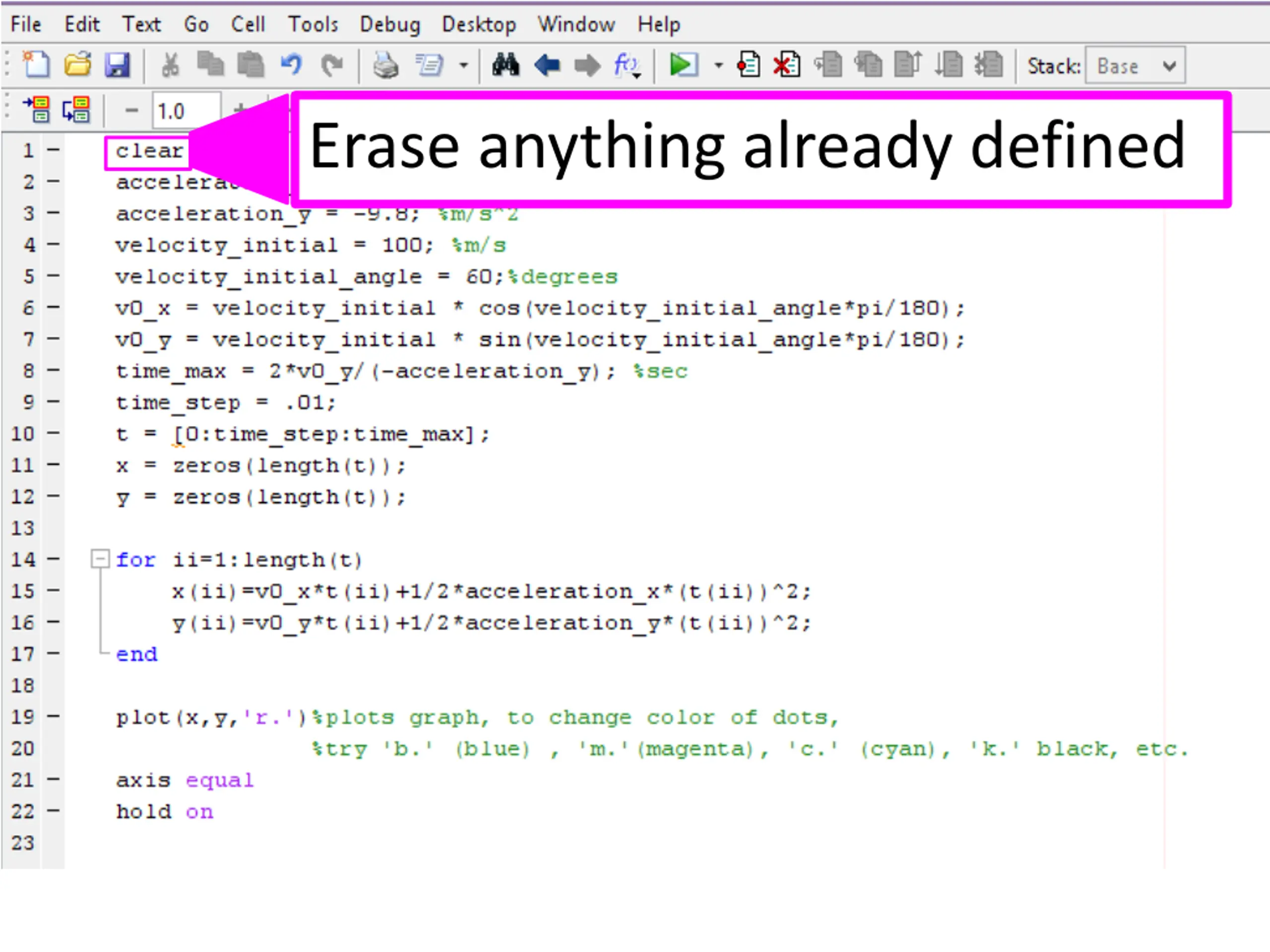Set breakpoint dash on line 21
The image size is (1270, 952).
pyautogui.click(x=53, y=779)
